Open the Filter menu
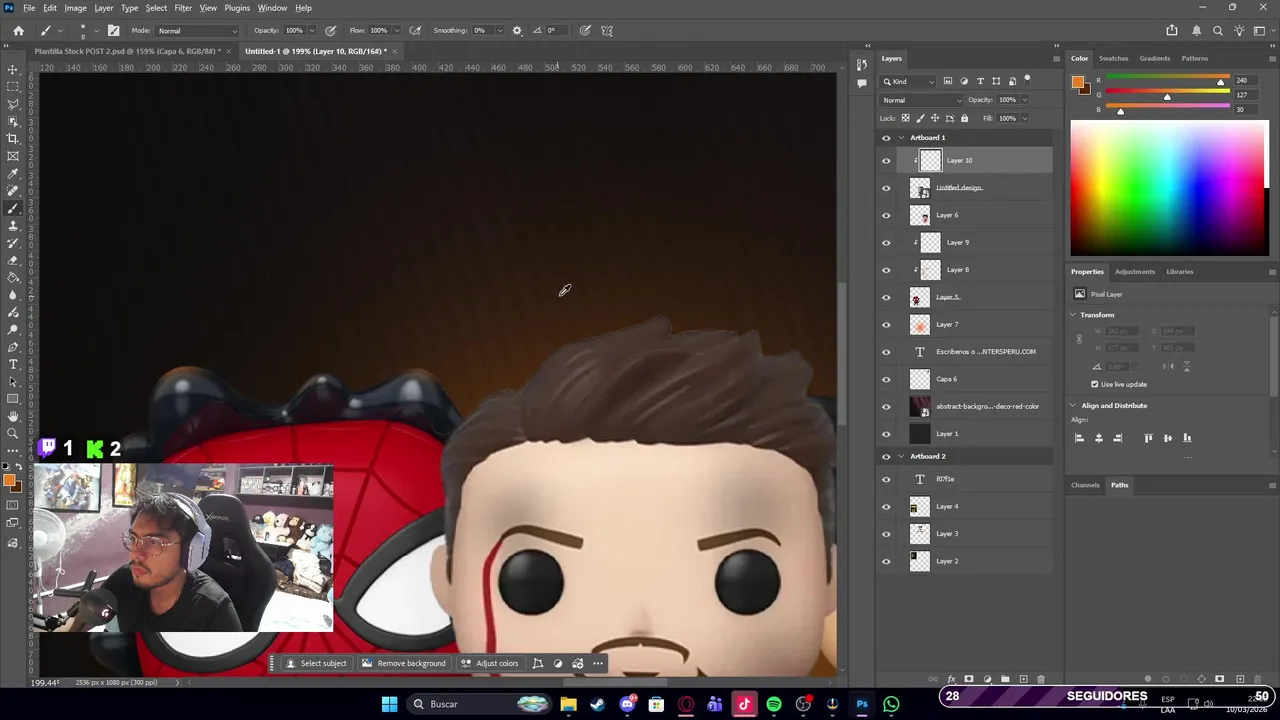Viewport: 1280px width, 720px height. tap(183, 8)
